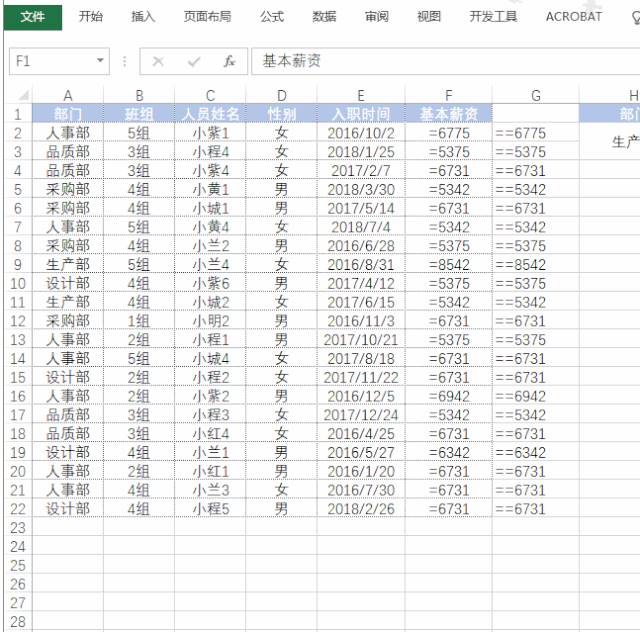The image size is (640, 632).
Task: Open Insert Function fx dialog
Action: coord(229,62)
